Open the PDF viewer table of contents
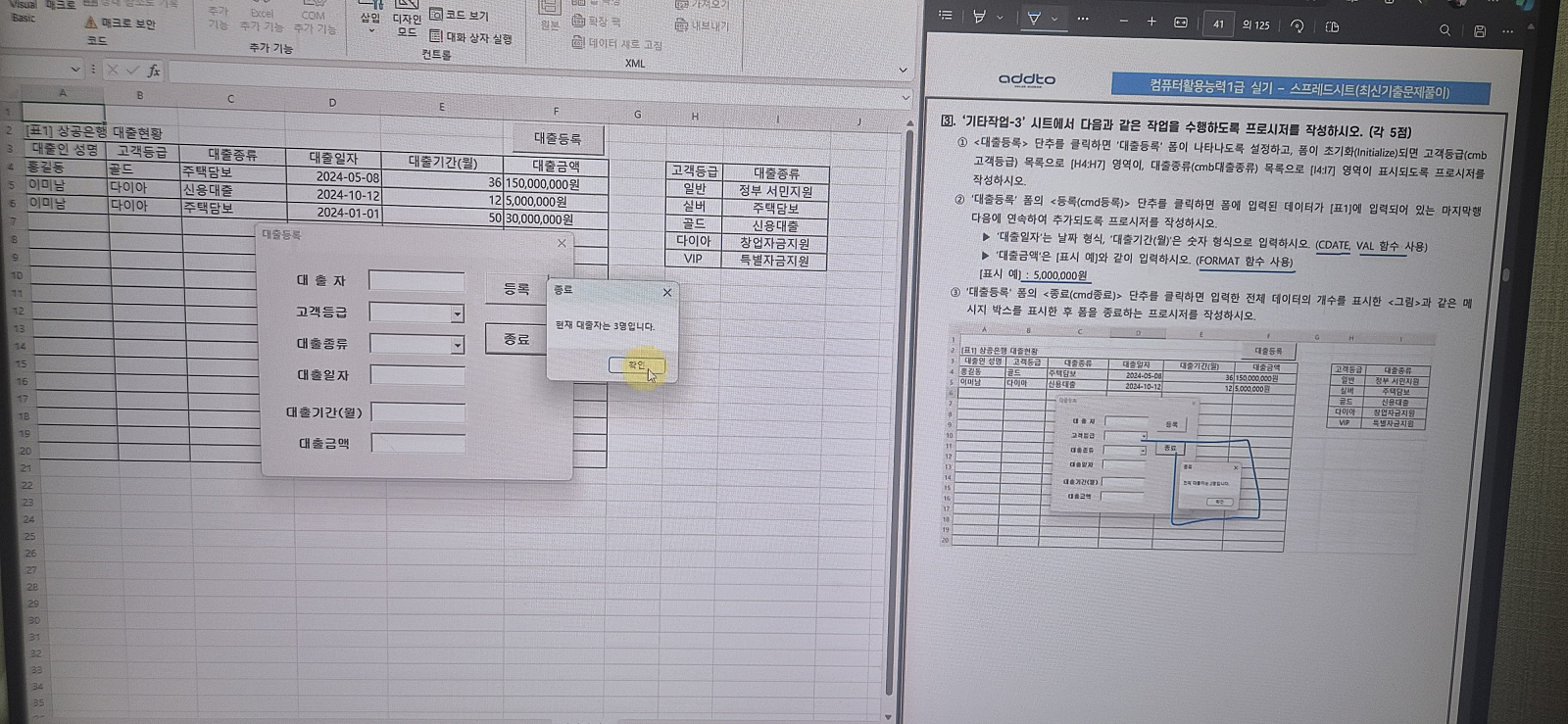Image resolution: width=1568 pixels, height=724 pixels. (945, 16)
